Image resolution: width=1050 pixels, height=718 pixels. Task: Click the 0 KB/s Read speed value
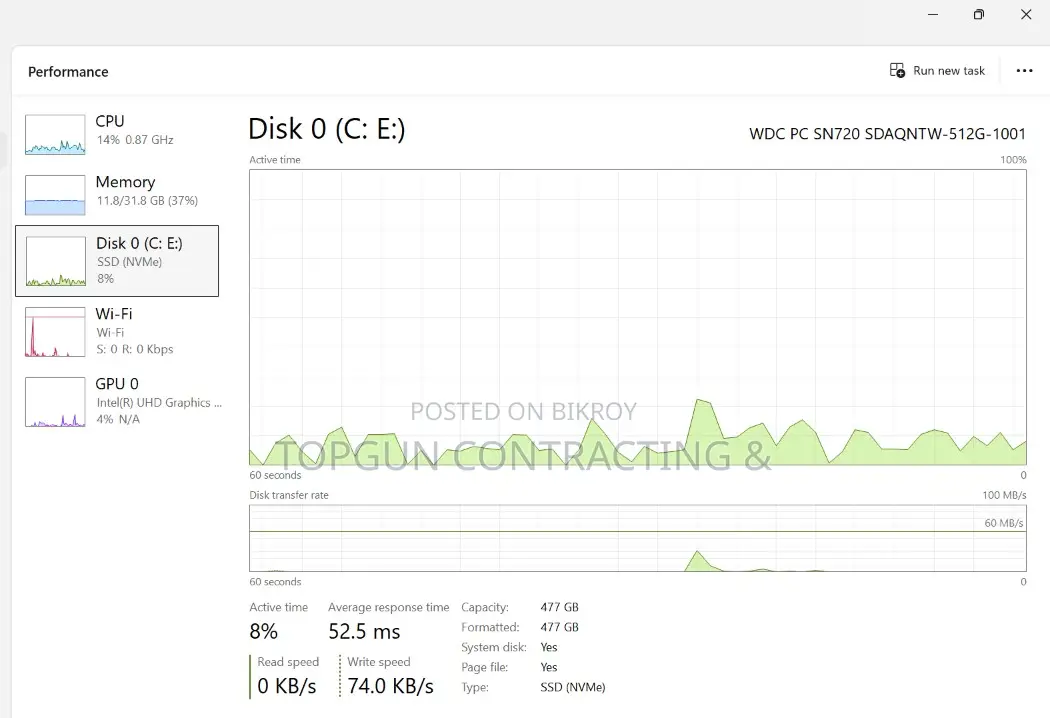click(287, 686)
